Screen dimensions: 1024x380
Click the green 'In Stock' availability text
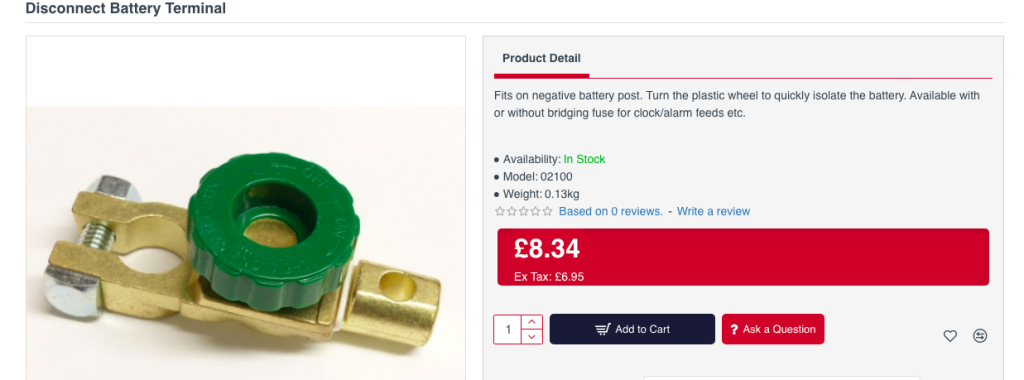[584, 159]
